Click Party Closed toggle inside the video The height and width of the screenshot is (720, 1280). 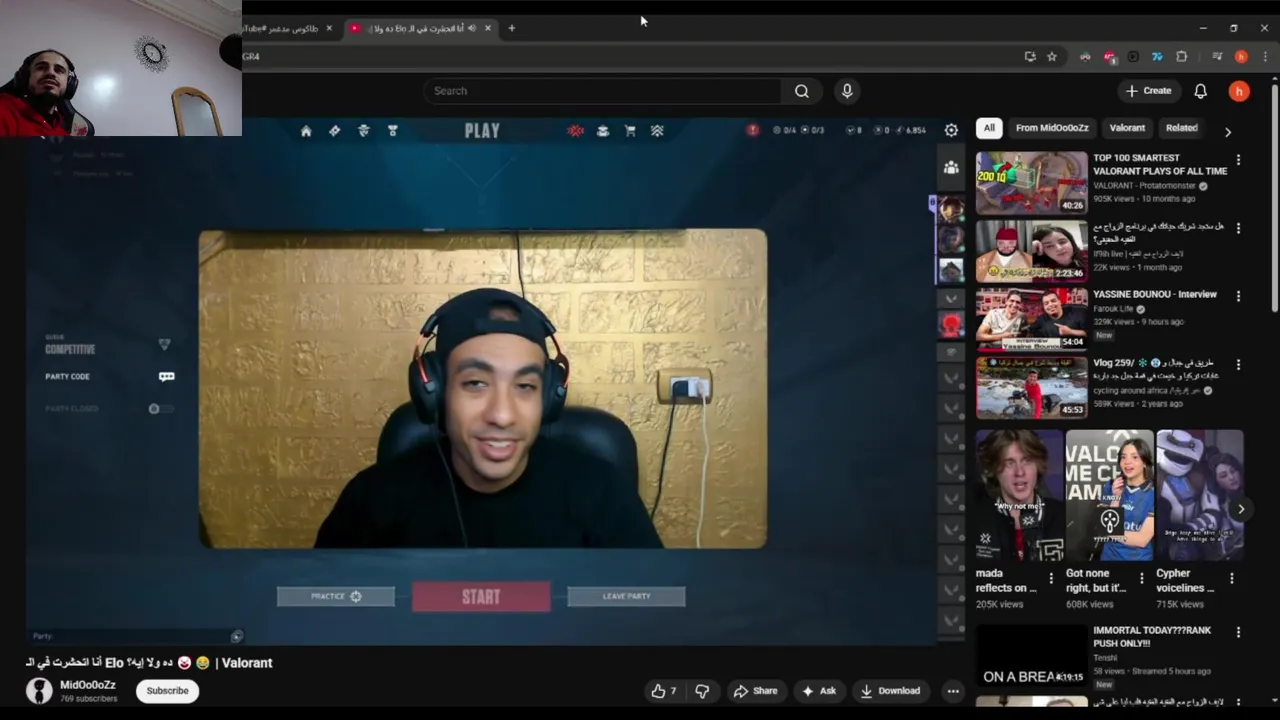click(160, 408)
